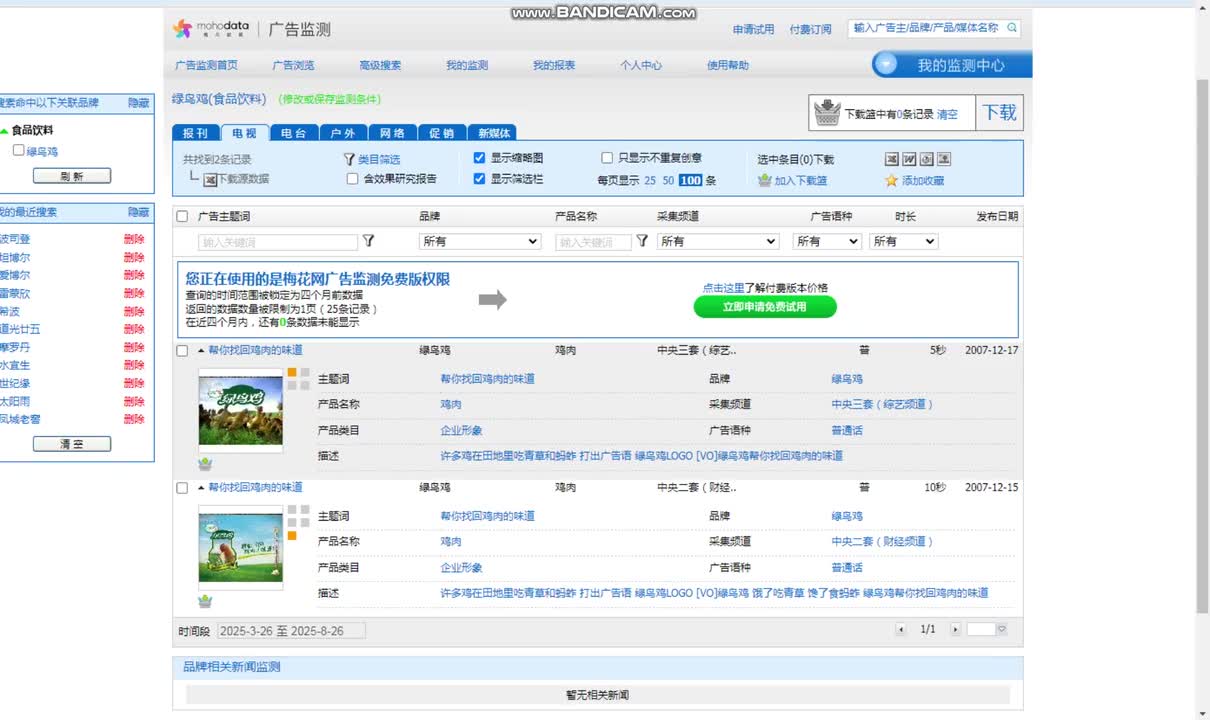
Task: Switch to the 促销 media tab
Action: click(x=442, y=133)
